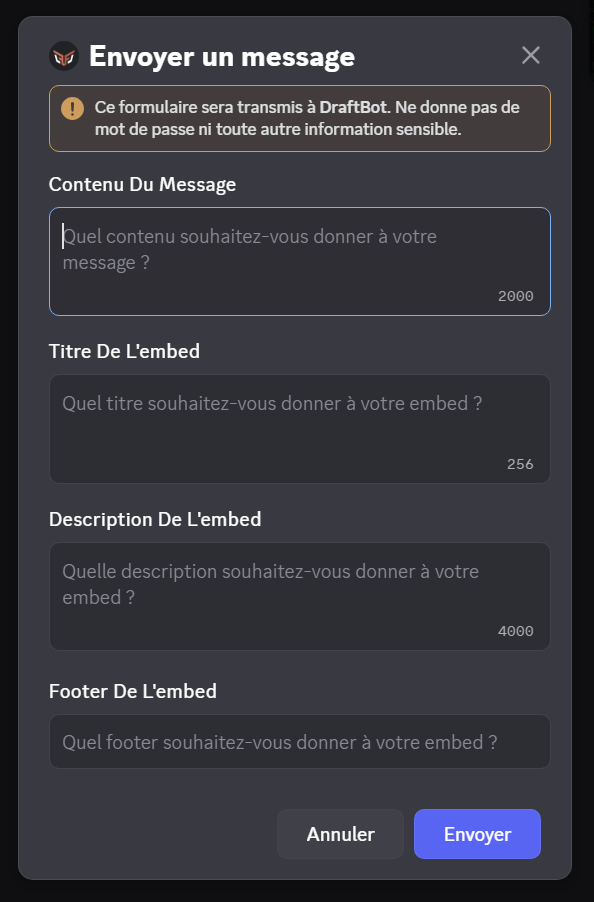Click the Description De L'embed text area
Screen dimensions: 594x902
tap(299, 585)
